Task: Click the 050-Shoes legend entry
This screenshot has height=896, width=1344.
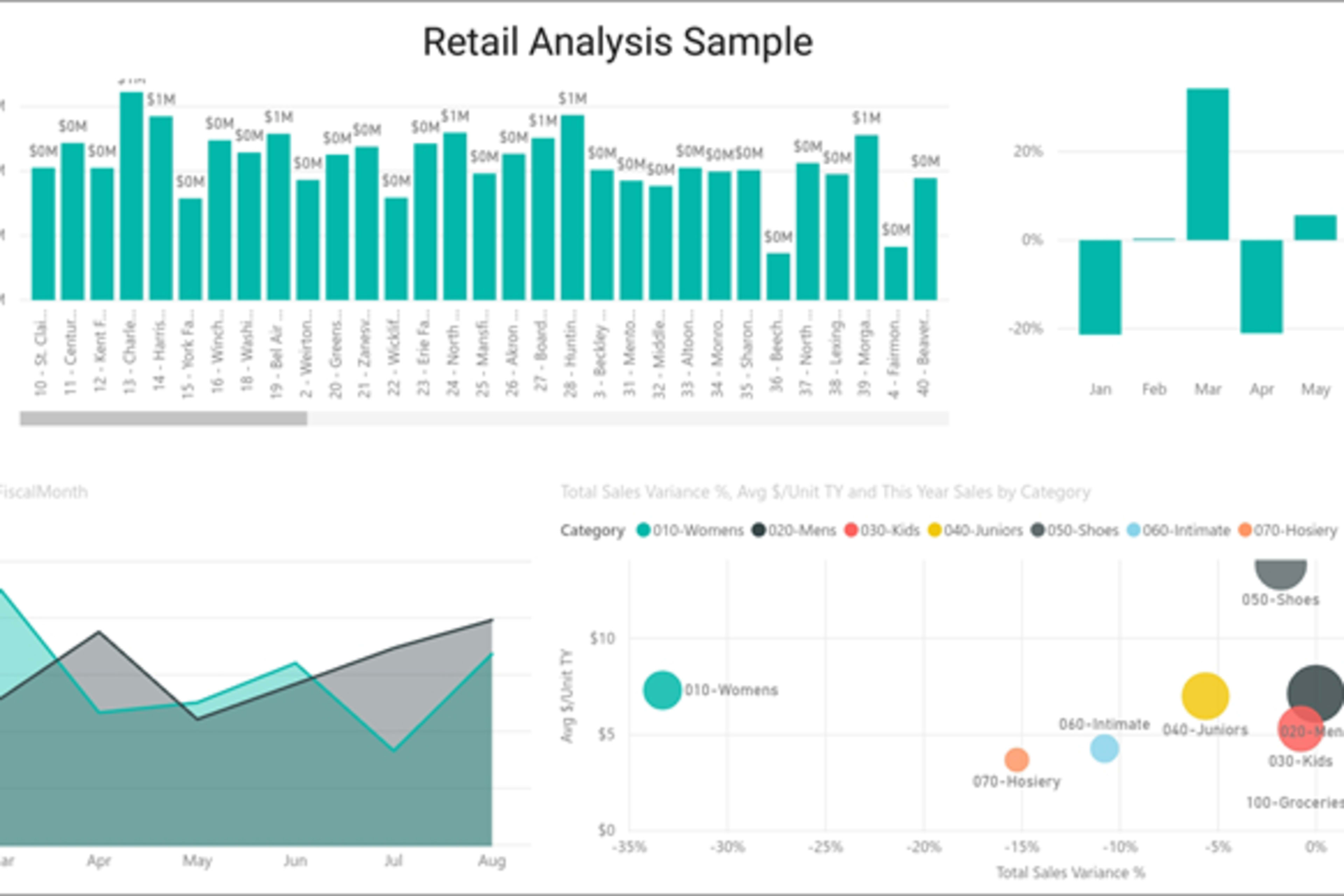Action: click(x=1074, y=530)
